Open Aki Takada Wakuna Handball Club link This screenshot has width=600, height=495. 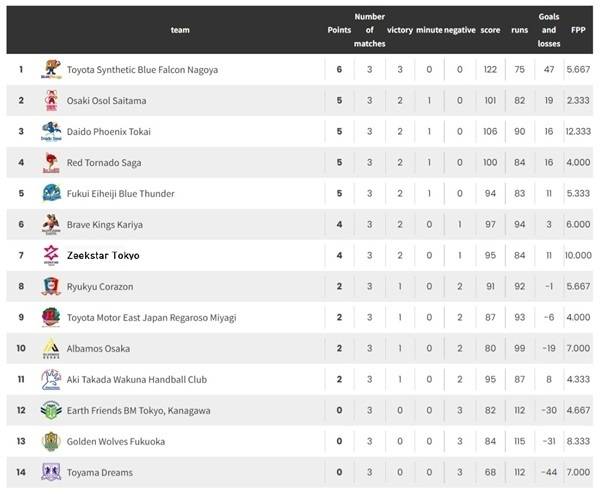pyautogui.click(x=137, y=379)
